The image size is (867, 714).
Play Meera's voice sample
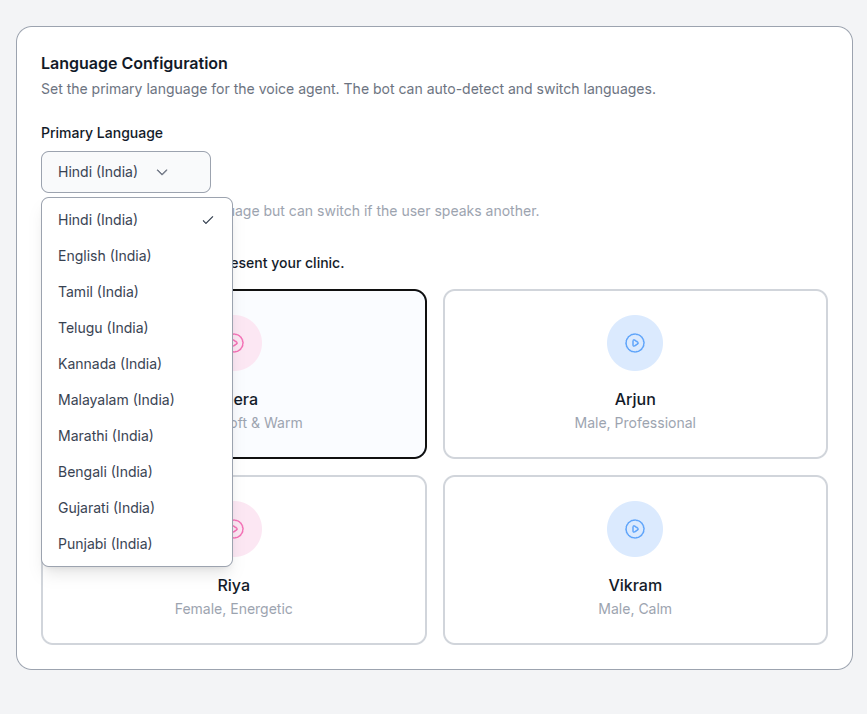(238, 342)
